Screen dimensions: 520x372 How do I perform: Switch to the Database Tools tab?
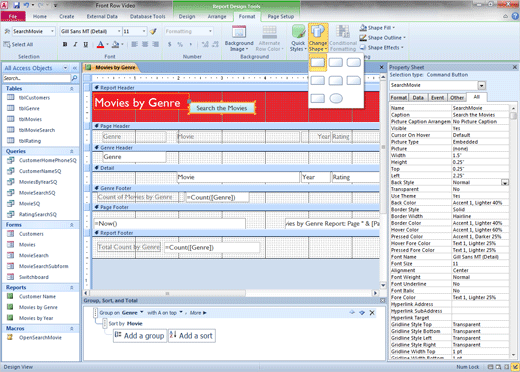(x=147, y=16)
